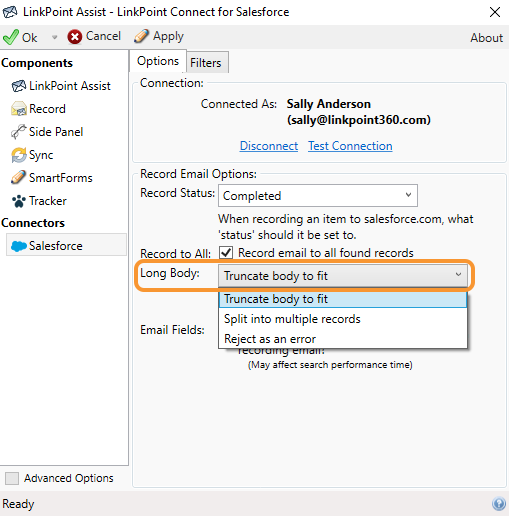Screen dimensions: 509x516
Task: Click the Sally Anderson connected name
Action: tap(328, 104)
